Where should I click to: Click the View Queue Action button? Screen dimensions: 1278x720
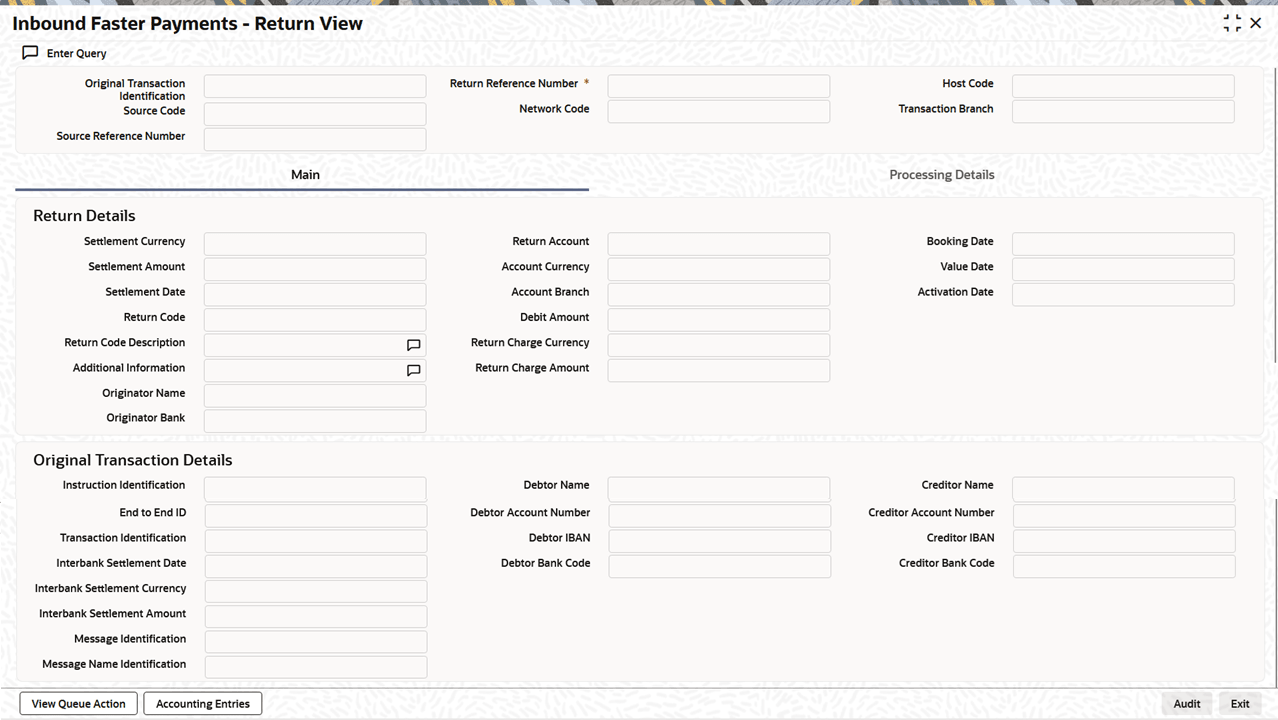point(78,704)
